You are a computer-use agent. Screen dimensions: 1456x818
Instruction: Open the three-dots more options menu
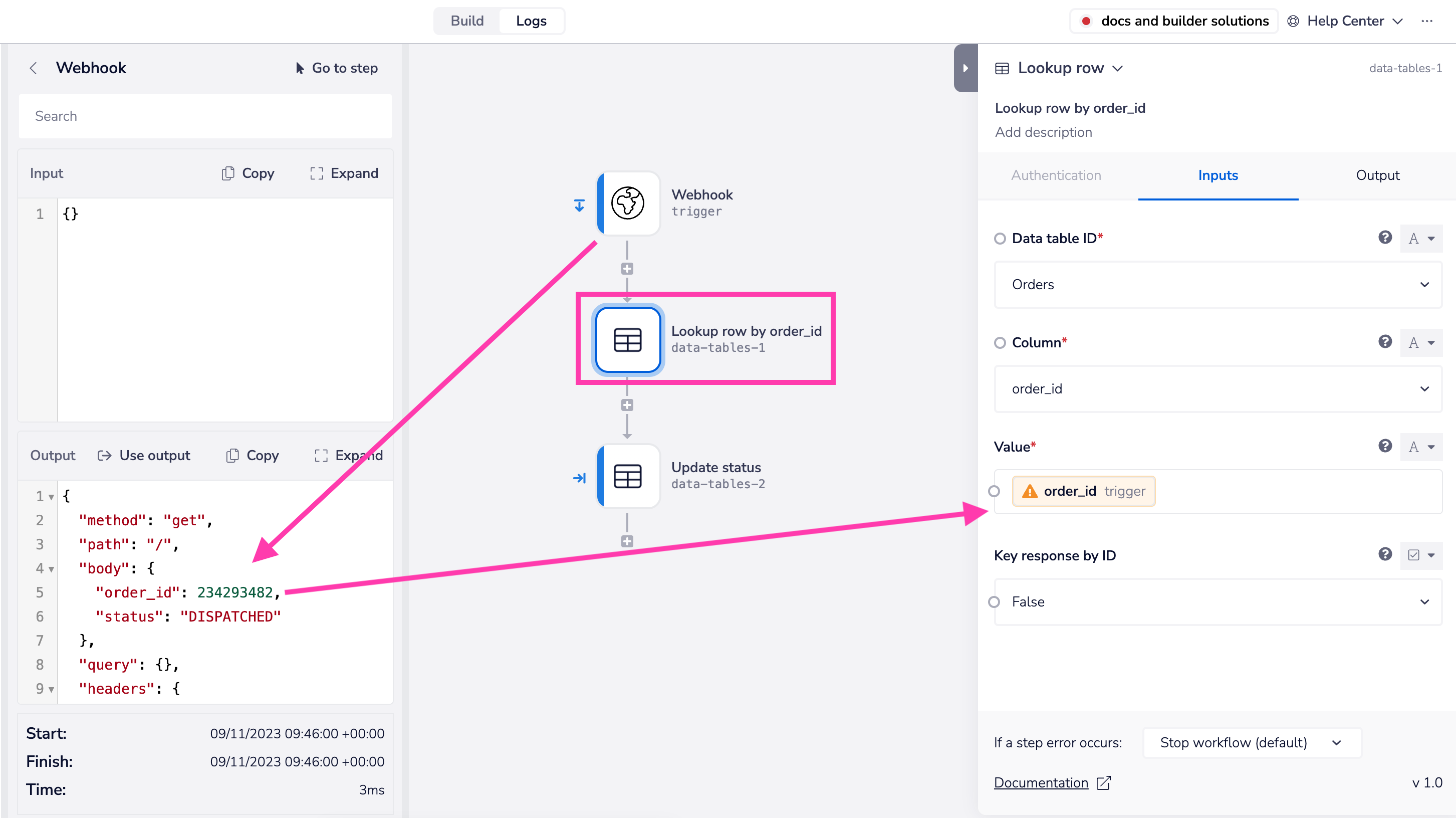coord(1426,21)
